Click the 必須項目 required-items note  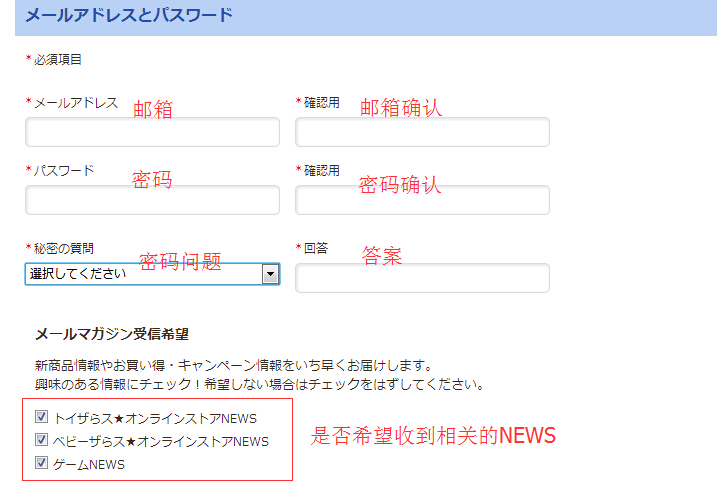58,60
